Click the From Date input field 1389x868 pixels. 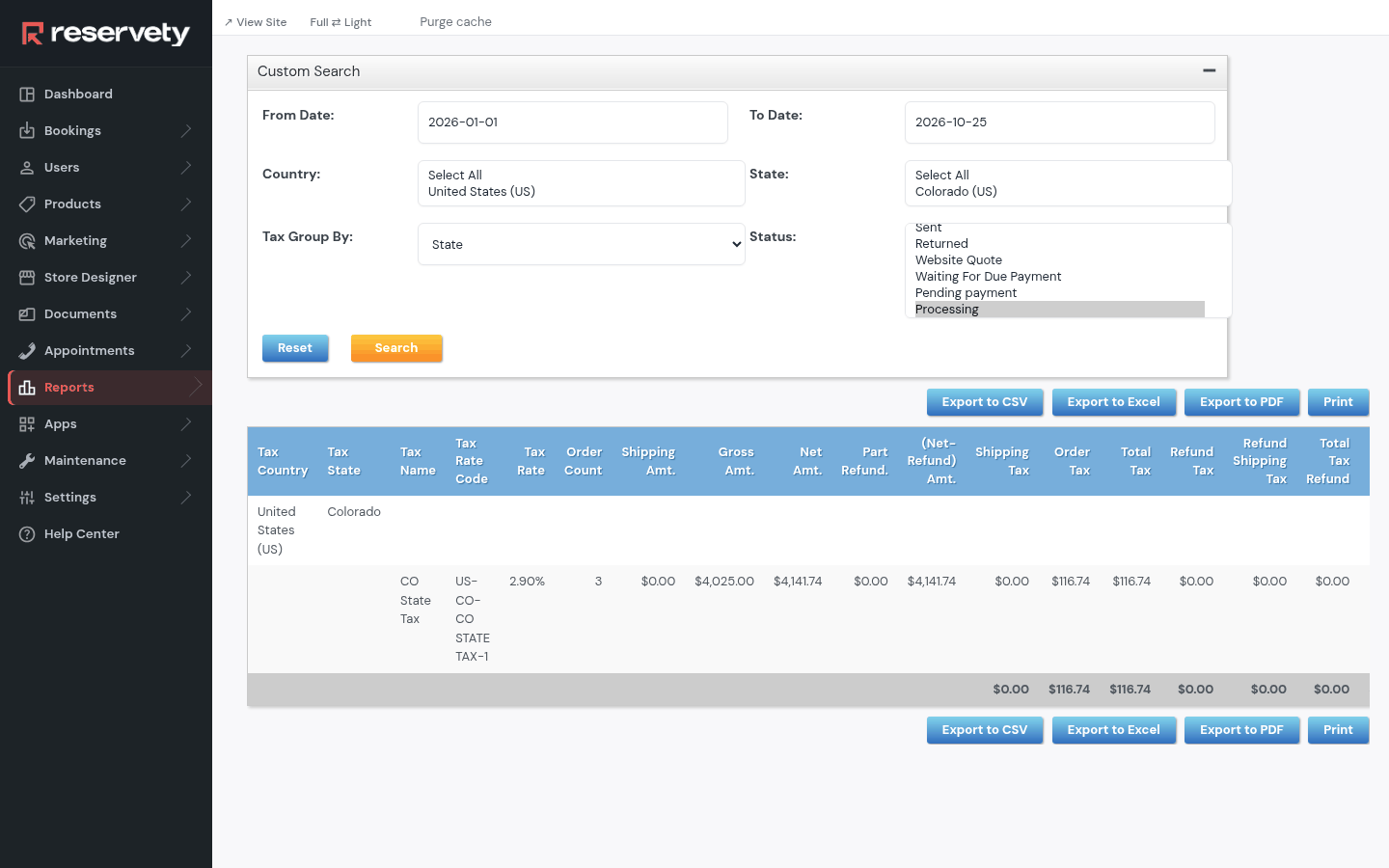(573, 122)
